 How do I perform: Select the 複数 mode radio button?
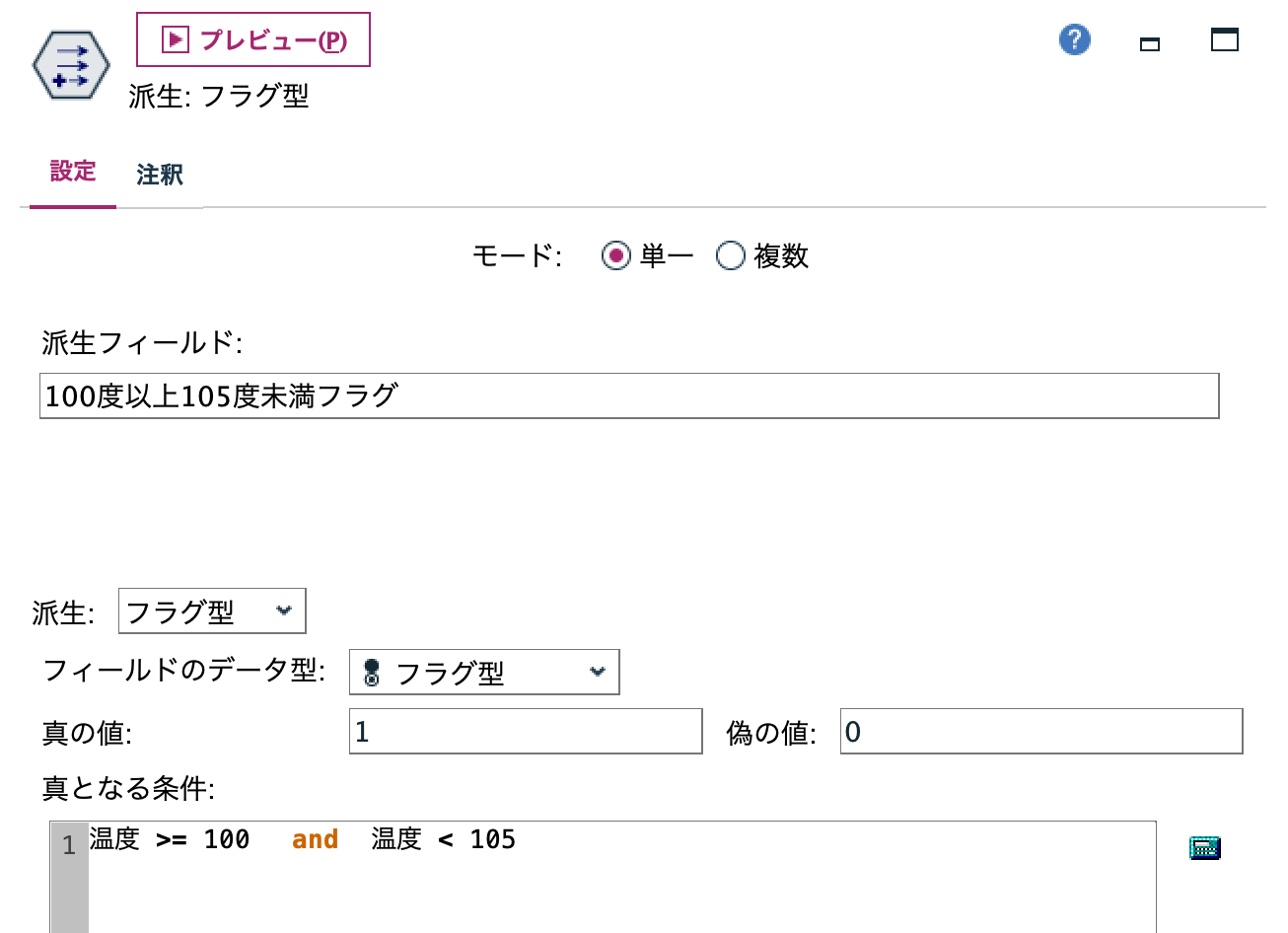(x=731, y=255)
